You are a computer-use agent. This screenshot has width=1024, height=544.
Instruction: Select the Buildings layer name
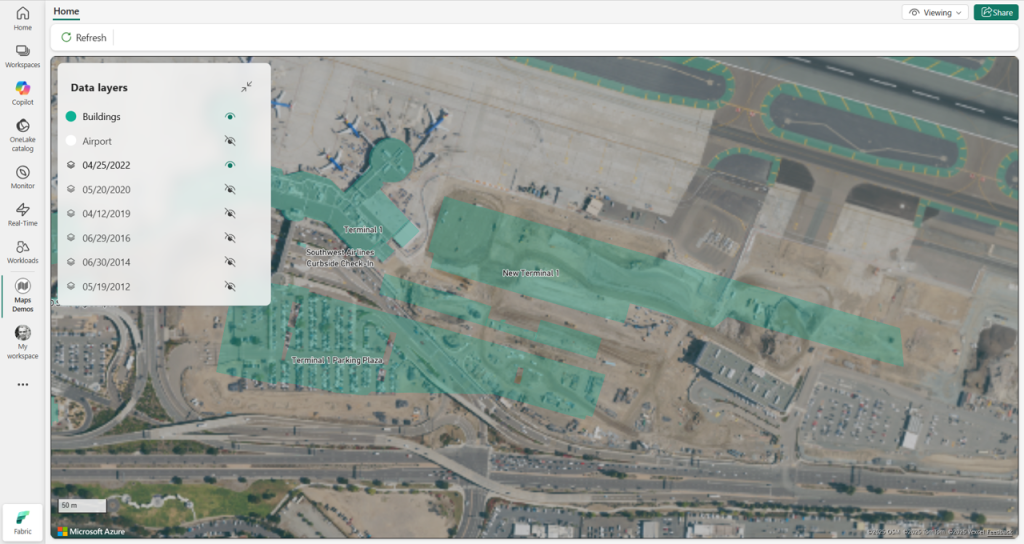[x=101, y=117]
